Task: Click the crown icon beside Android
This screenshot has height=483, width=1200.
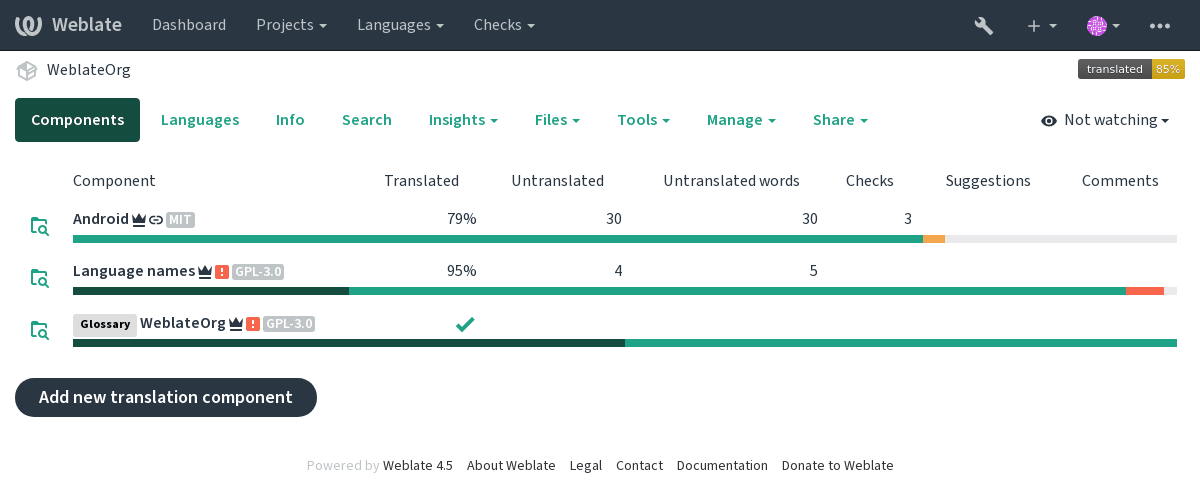Action: coord(139,220)
